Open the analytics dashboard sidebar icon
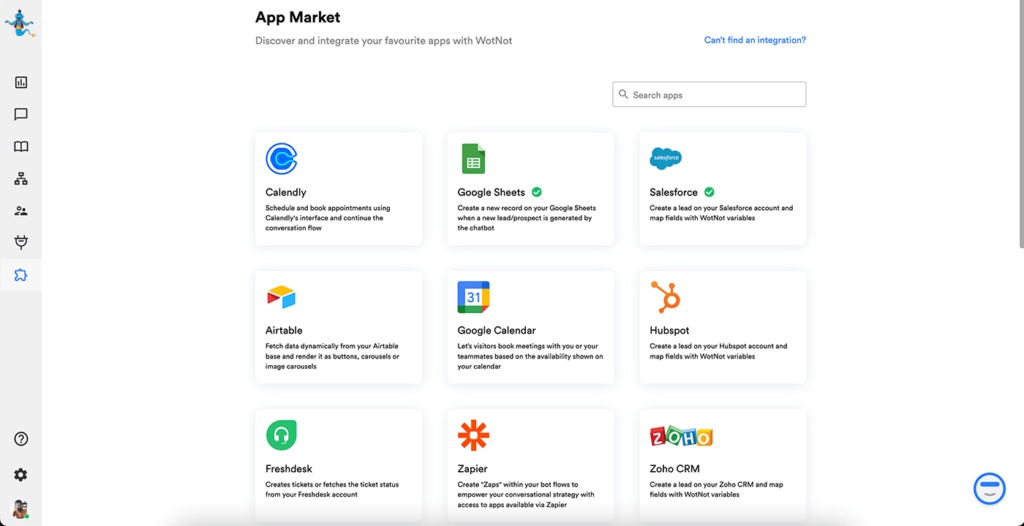The image size is (1024, 526). click(20, 83)
